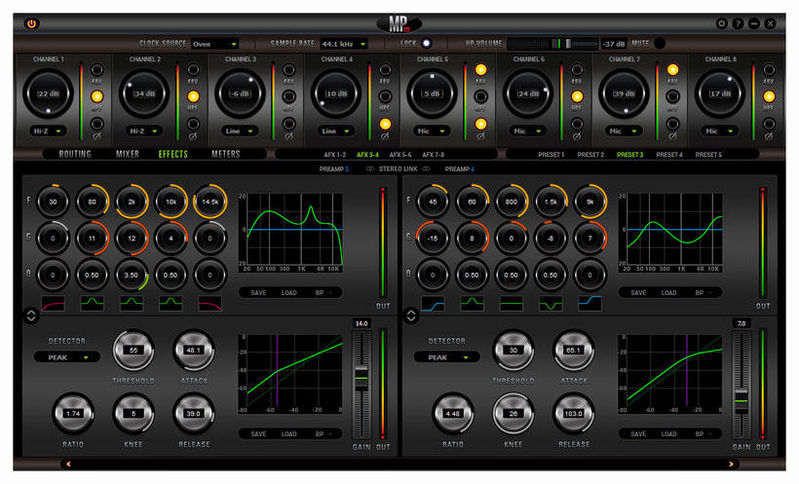
Task: Select the AFX 5-6 tab
Action: pos(400,154)
